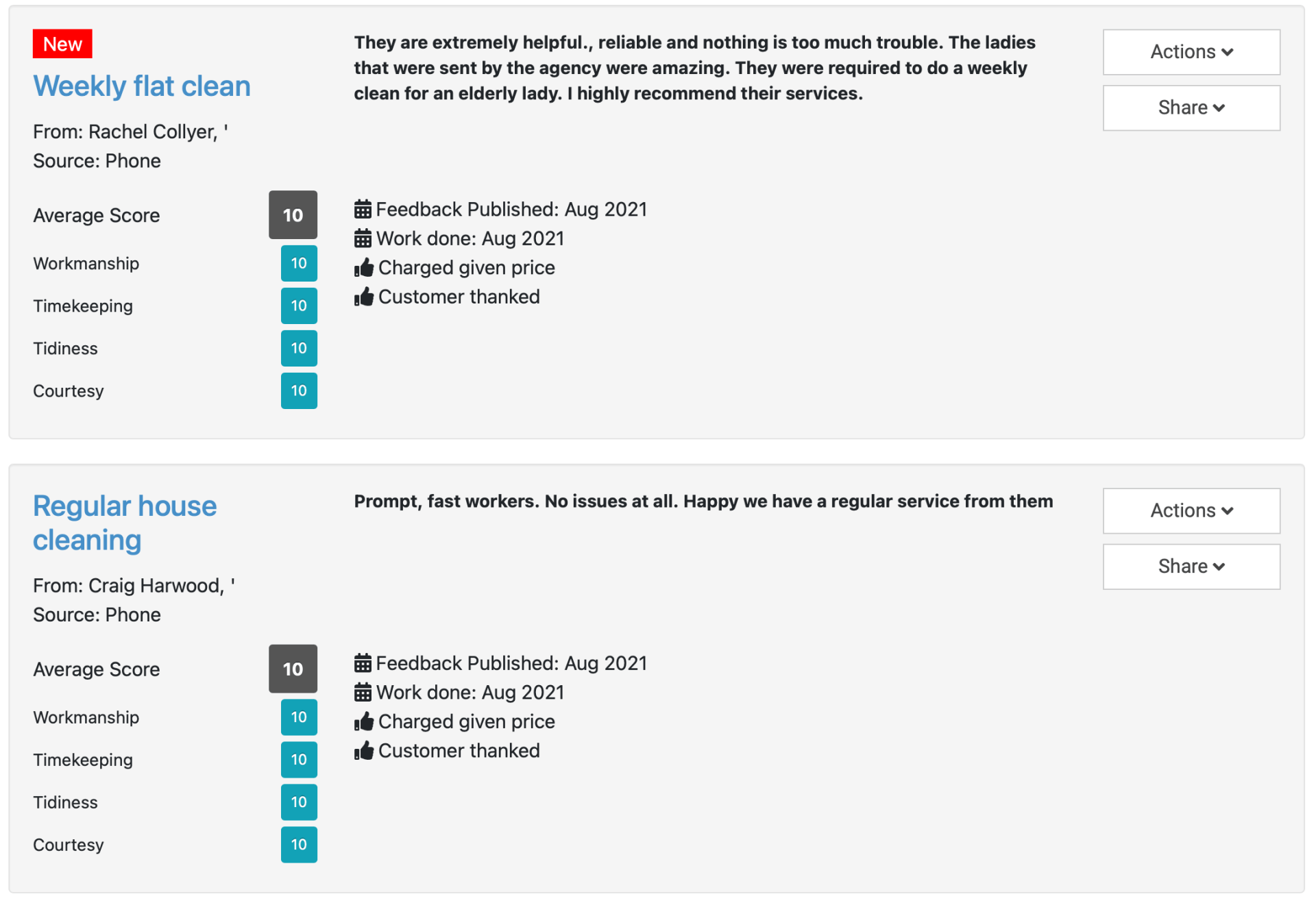Click thumbs-up icon for first Customer thanked
Image resolution: width=1316 pixels, height=903 pixels.
(364, 297)
